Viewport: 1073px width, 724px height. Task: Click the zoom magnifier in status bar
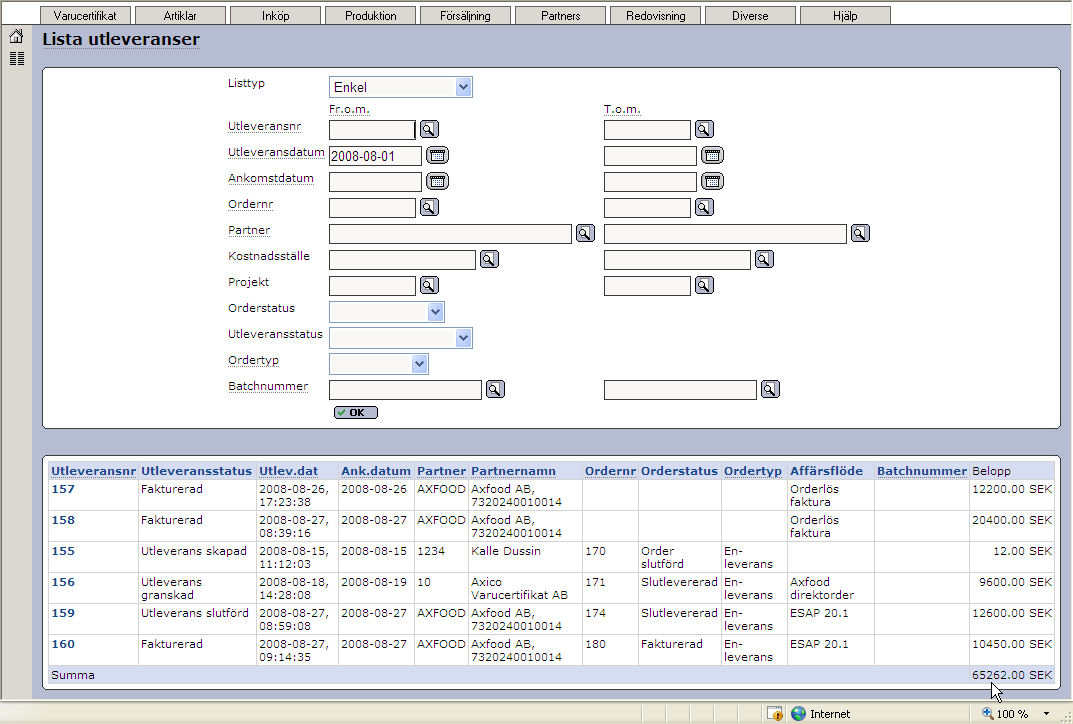tap(987, 713)
